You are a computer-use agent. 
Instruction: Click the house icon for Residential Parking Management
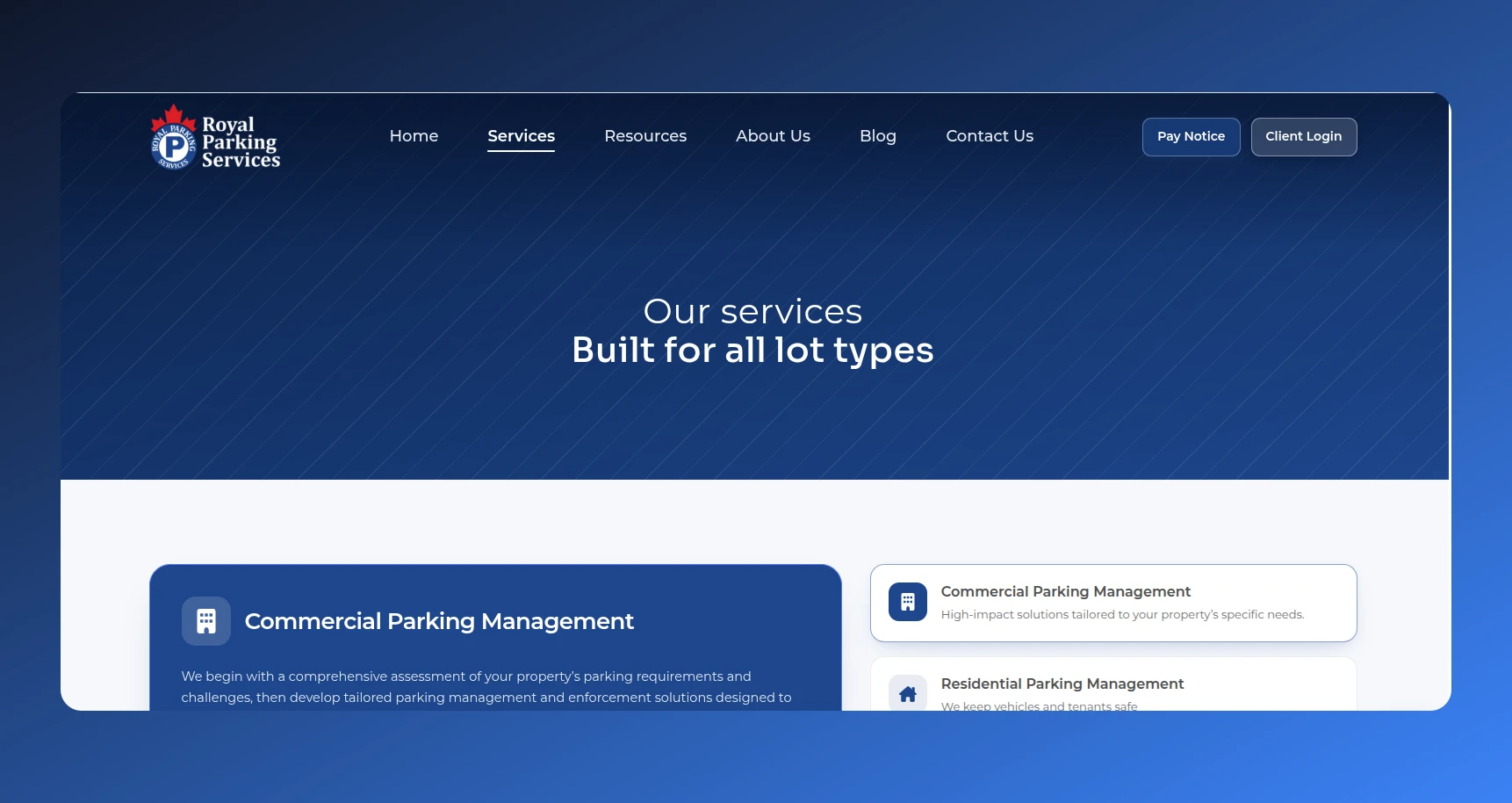[908, 693]
